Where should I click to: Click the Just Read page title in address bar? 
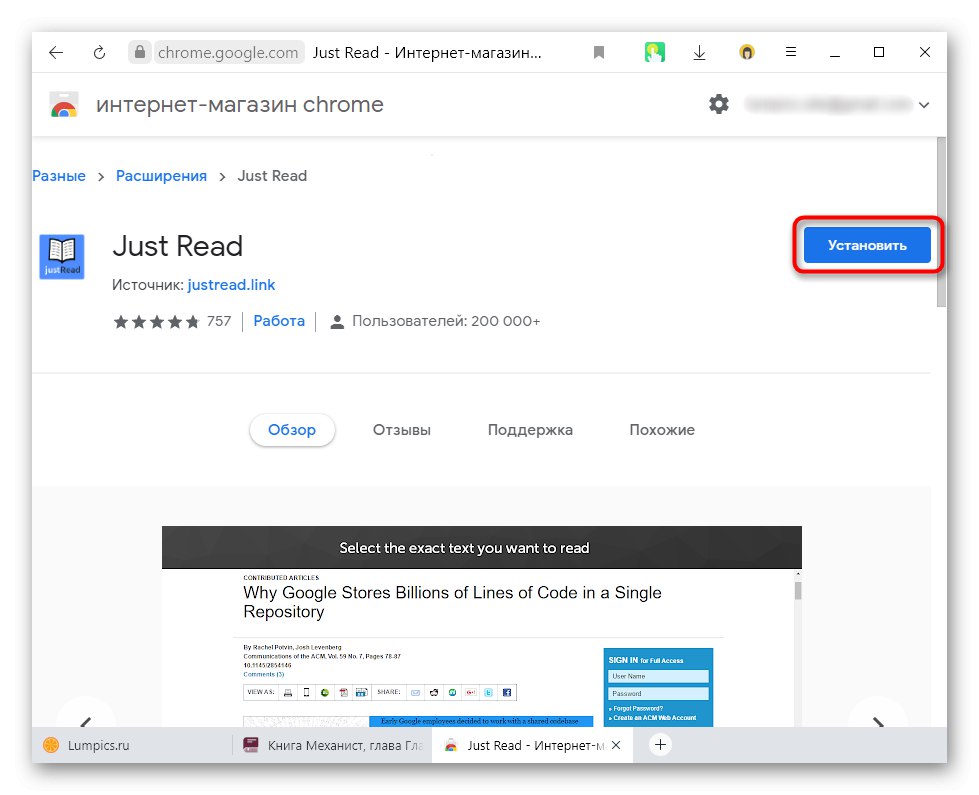[427, 52]
